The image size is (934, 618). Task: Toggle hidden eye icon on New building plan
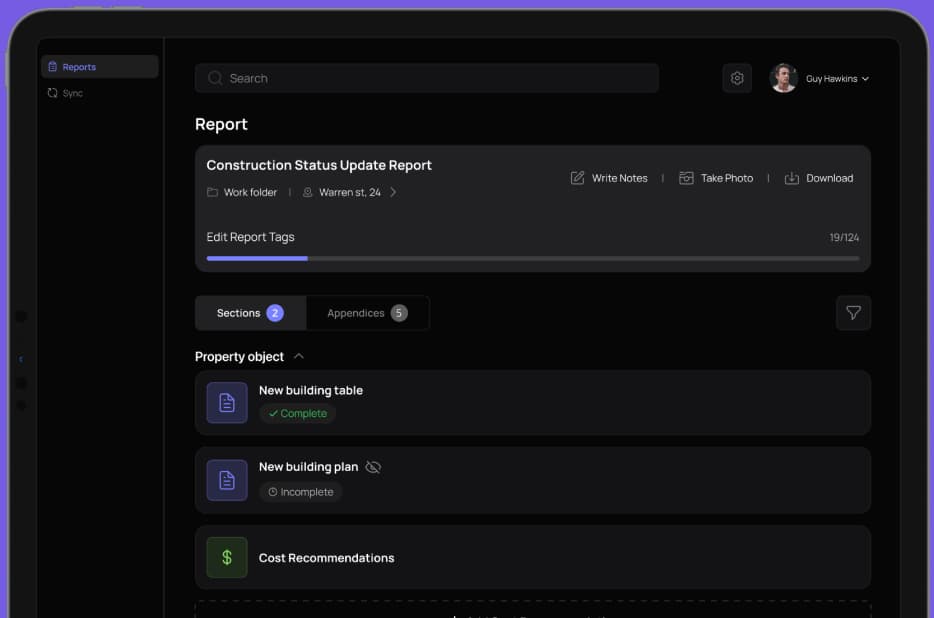tap(373, 467)
